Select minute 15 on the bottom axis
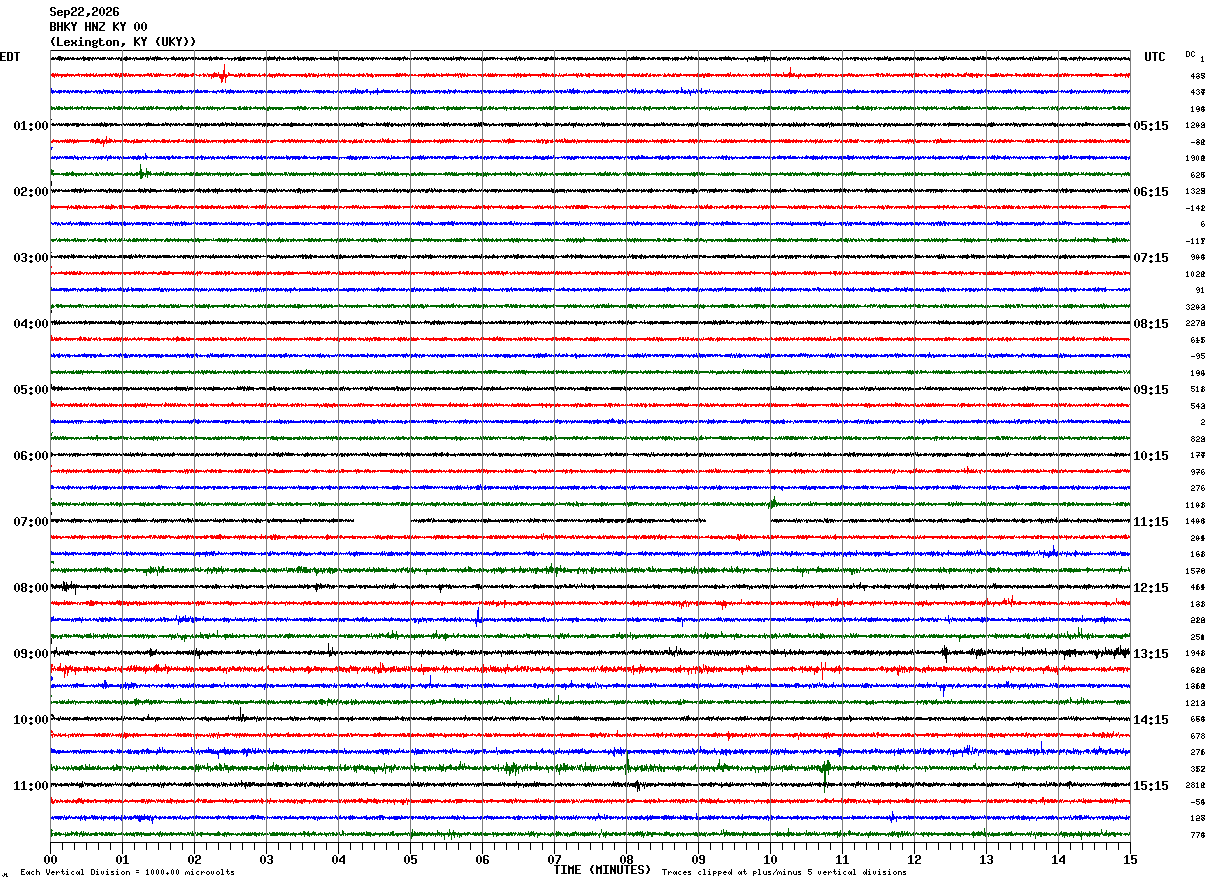The image size is (1210, 886). (x=1130, y=859)
